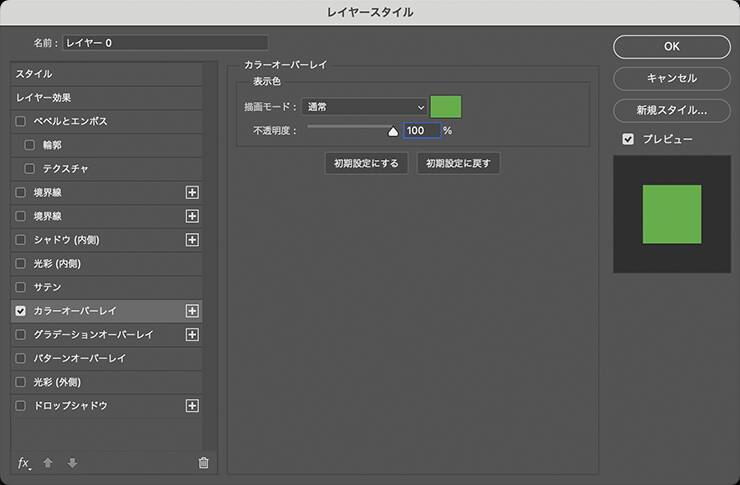Image resolution: width=740 pixels, height=485 pixels.
Task: Click the move effect down arrow
Action: click(x=71, y=463)
